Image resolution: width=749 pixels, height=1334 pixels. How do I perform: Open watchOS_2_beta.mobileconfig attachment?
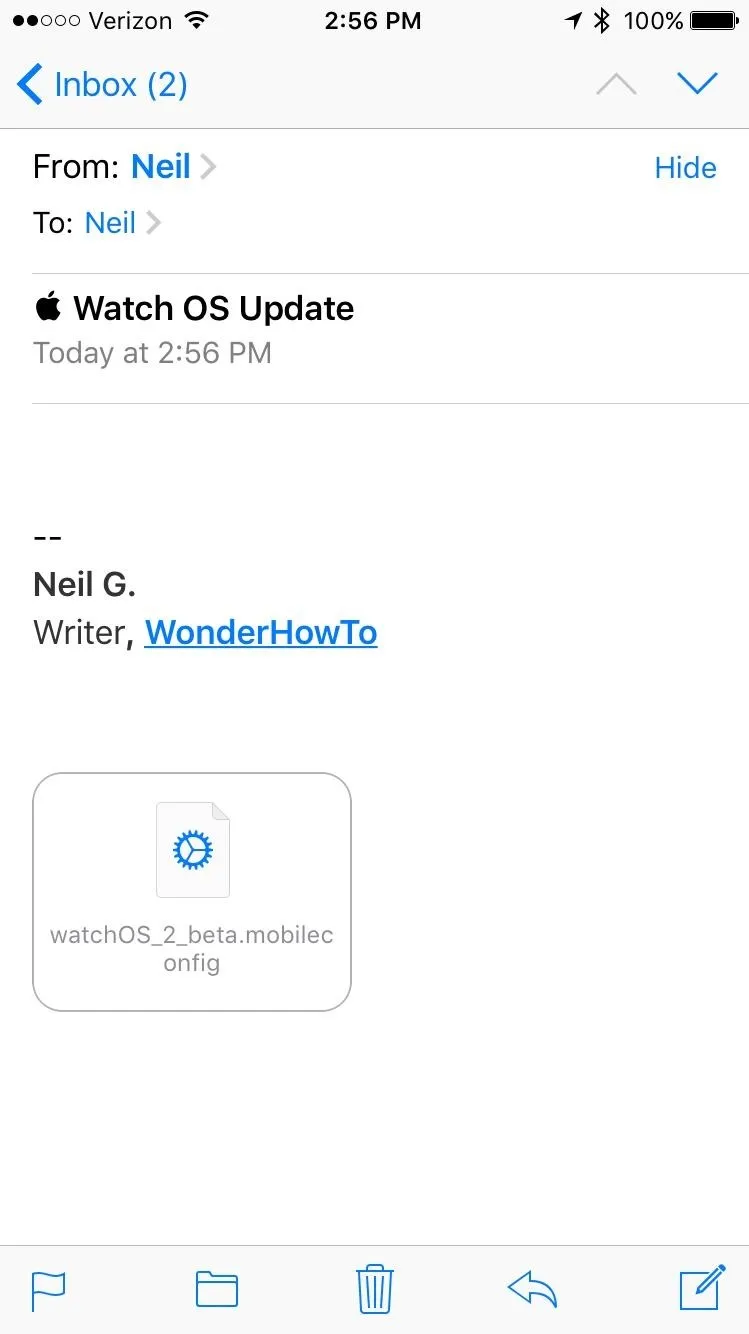click(192, 892)
